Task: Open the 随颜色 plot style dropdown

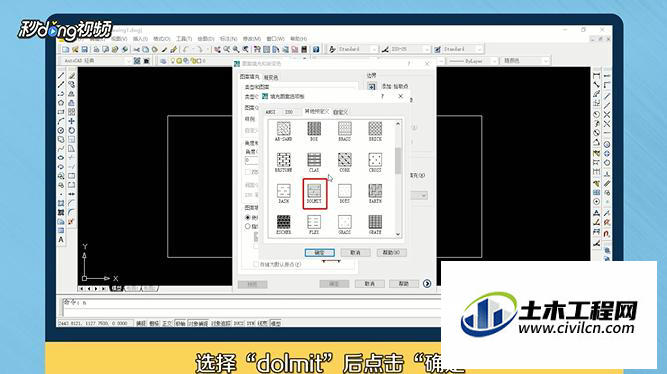Action: [x=525, y=61]
